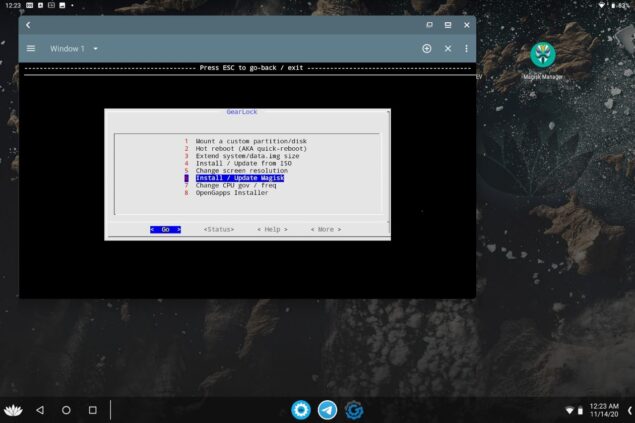Expand the system tray collapse arrow
This screenshot has width=635, height=423.
coord(629,410)
